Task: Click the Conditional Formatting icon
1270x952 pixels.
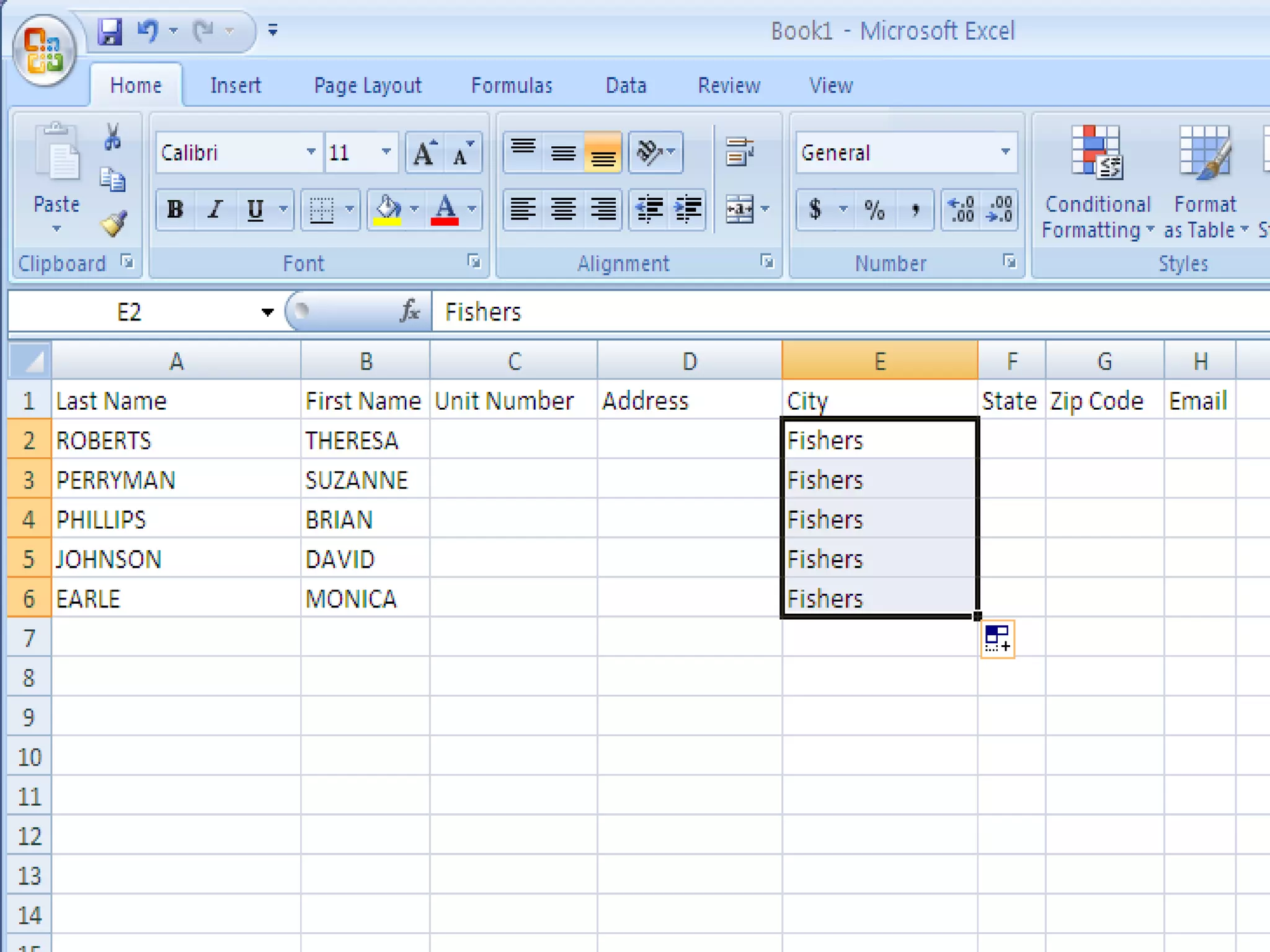Action: click(x=1096, y=152)
